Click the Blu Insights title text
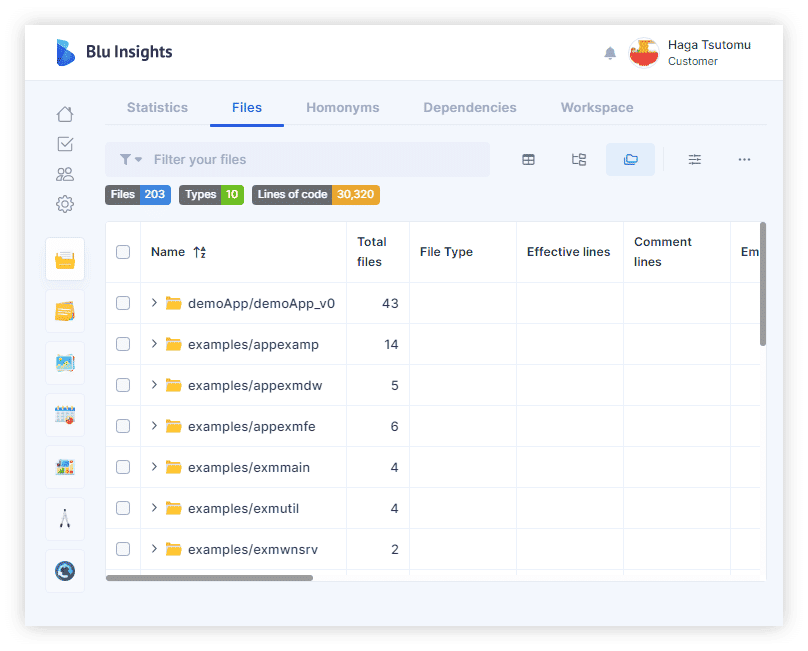Screen dimensions: 808x651 [x=129, y=52]
